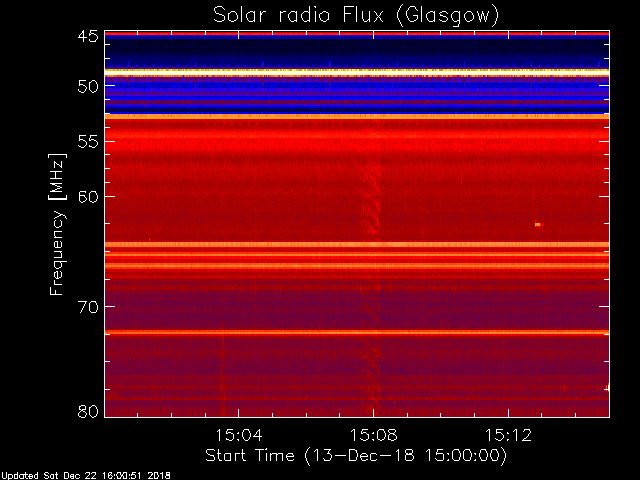
Task: Click the 70 frequency tick label
Action: tap(88, 307)
